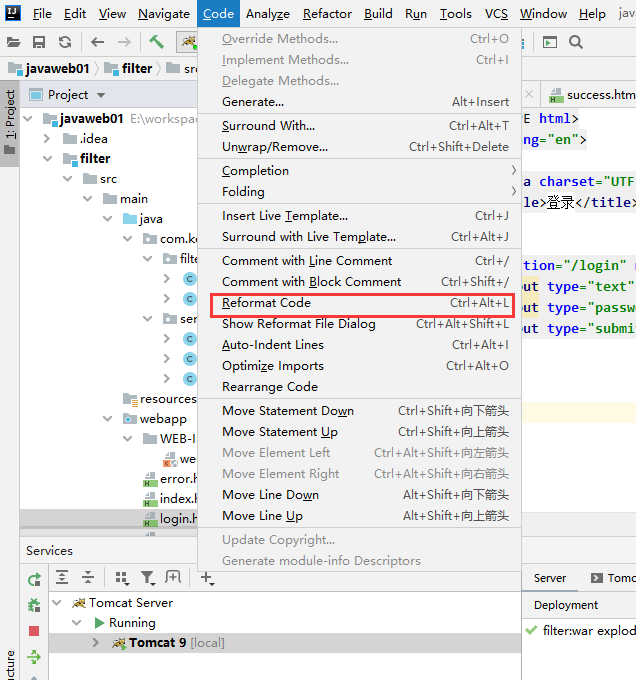
Task: Select the filter:war exploded deployment entry
Action: [x=581, y=631]
